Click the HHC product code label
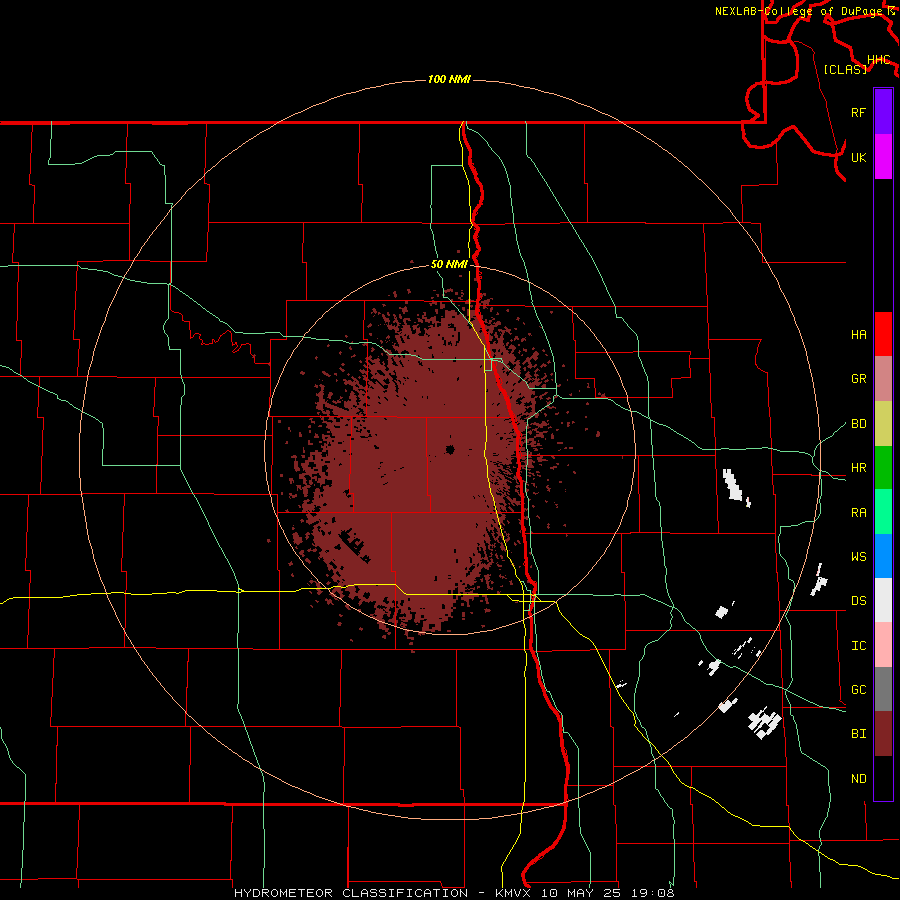The width and height of the screenshot is (900, 900). pyautogui.click(x=878, y=60)
